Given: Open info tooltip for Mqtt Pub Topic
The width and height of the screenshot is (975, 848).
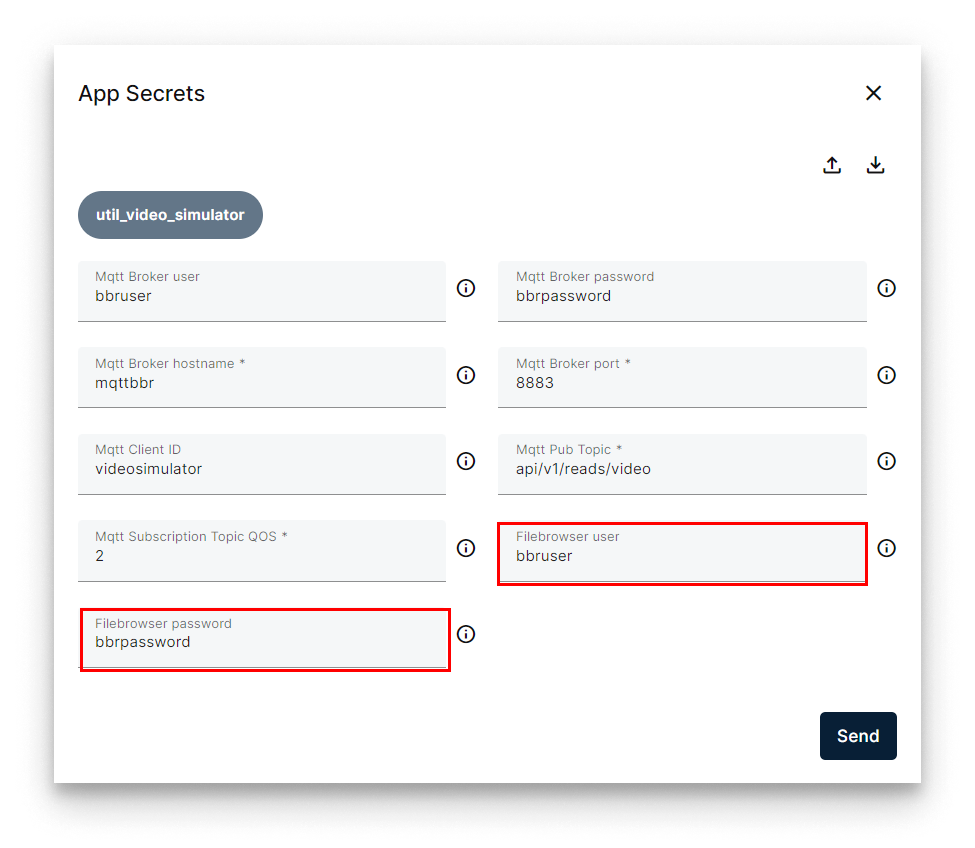Looking at the screenshot, I should [x=886, y=461].
